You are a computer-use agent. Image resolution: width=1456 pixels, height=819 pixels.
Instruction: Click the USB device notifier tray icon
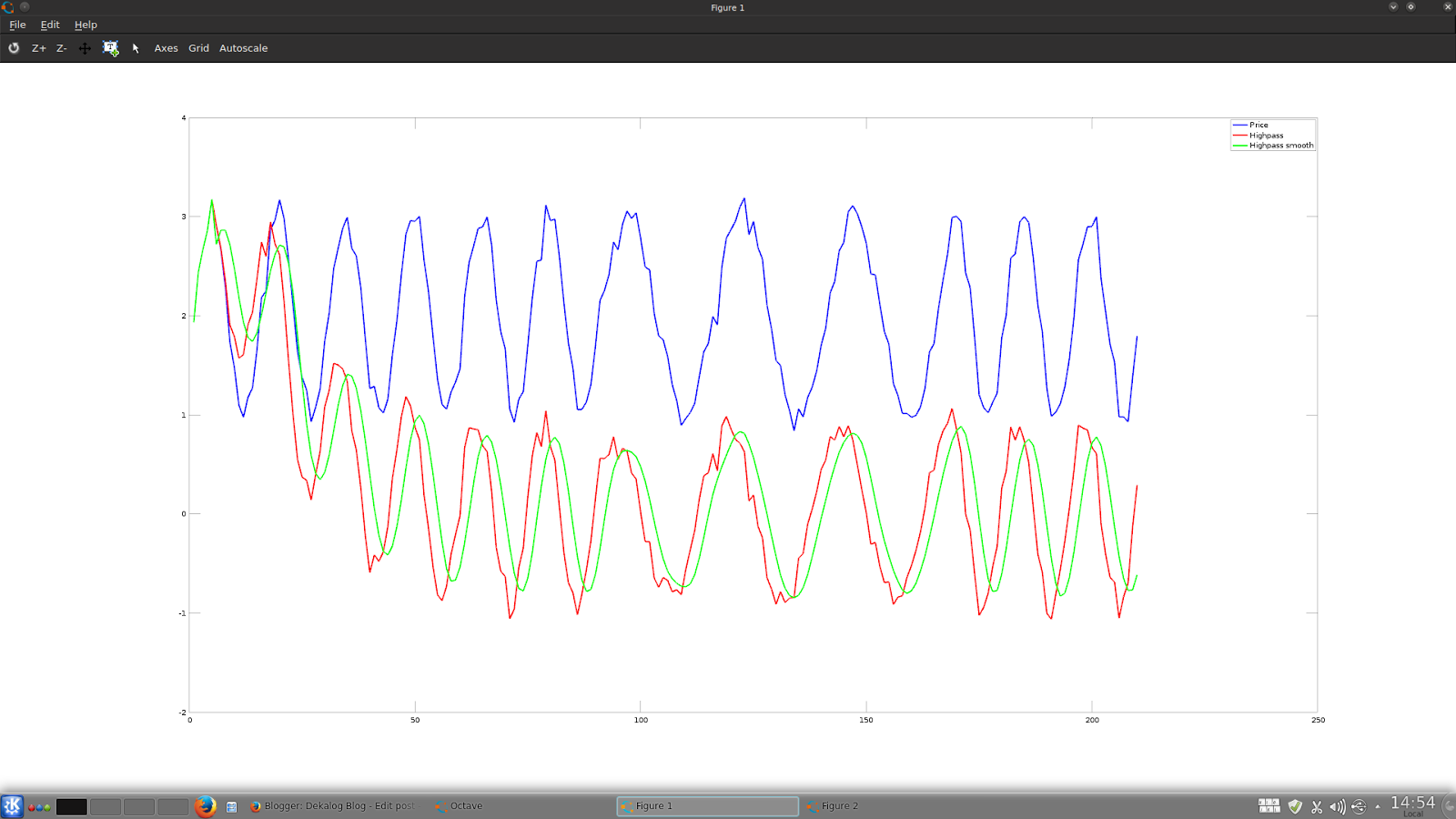(1358, 806)
